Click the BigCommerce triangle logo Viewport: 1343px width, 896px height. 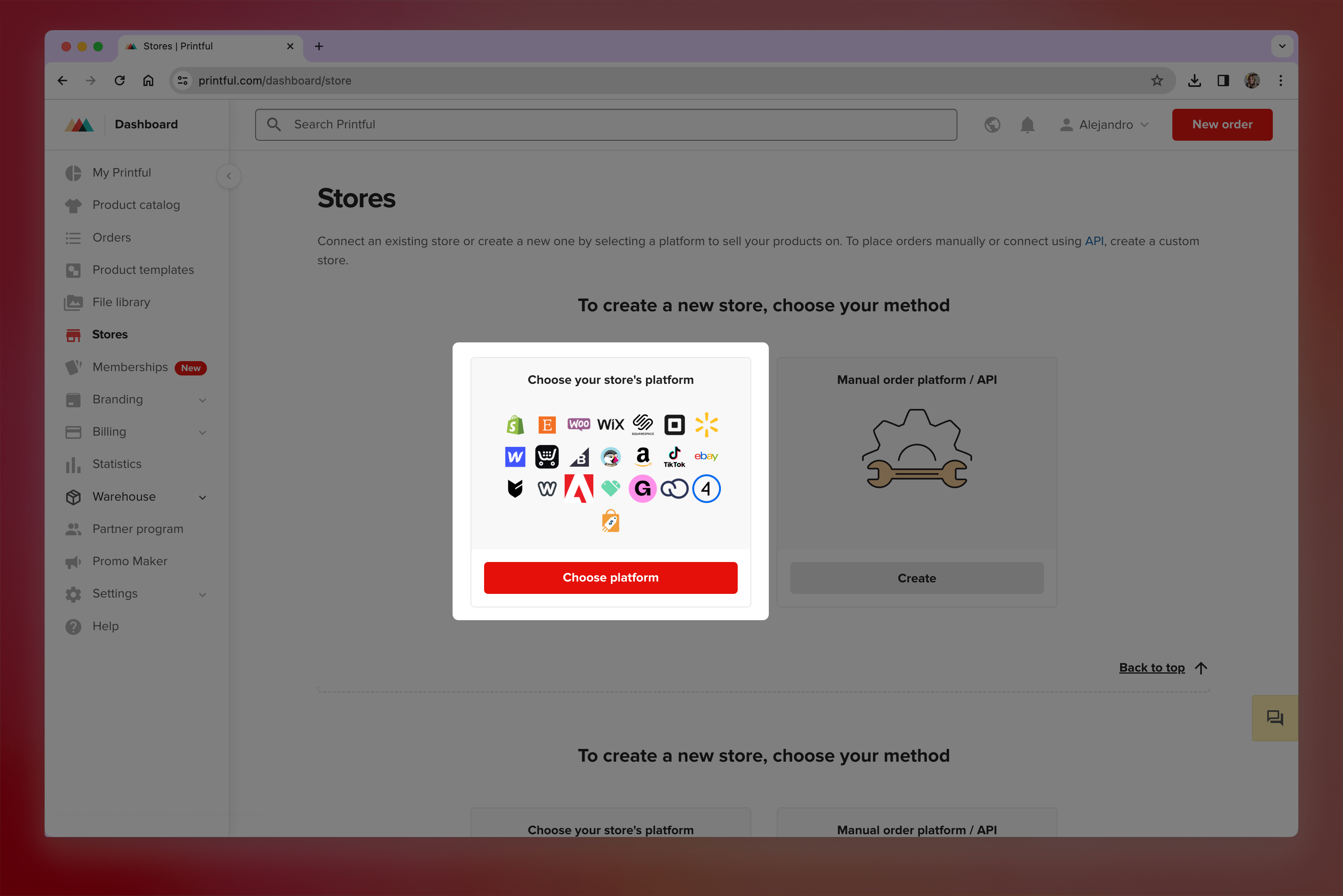tap(579, 457)
